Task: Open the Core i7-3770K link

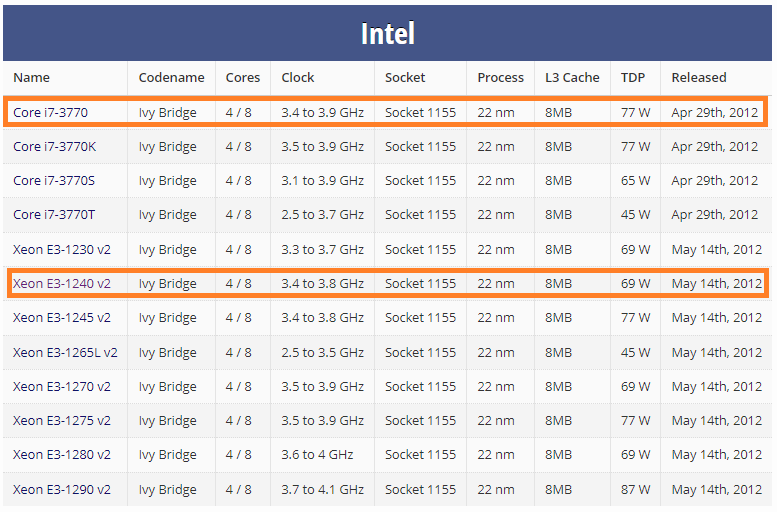Action: pos(54,147)
